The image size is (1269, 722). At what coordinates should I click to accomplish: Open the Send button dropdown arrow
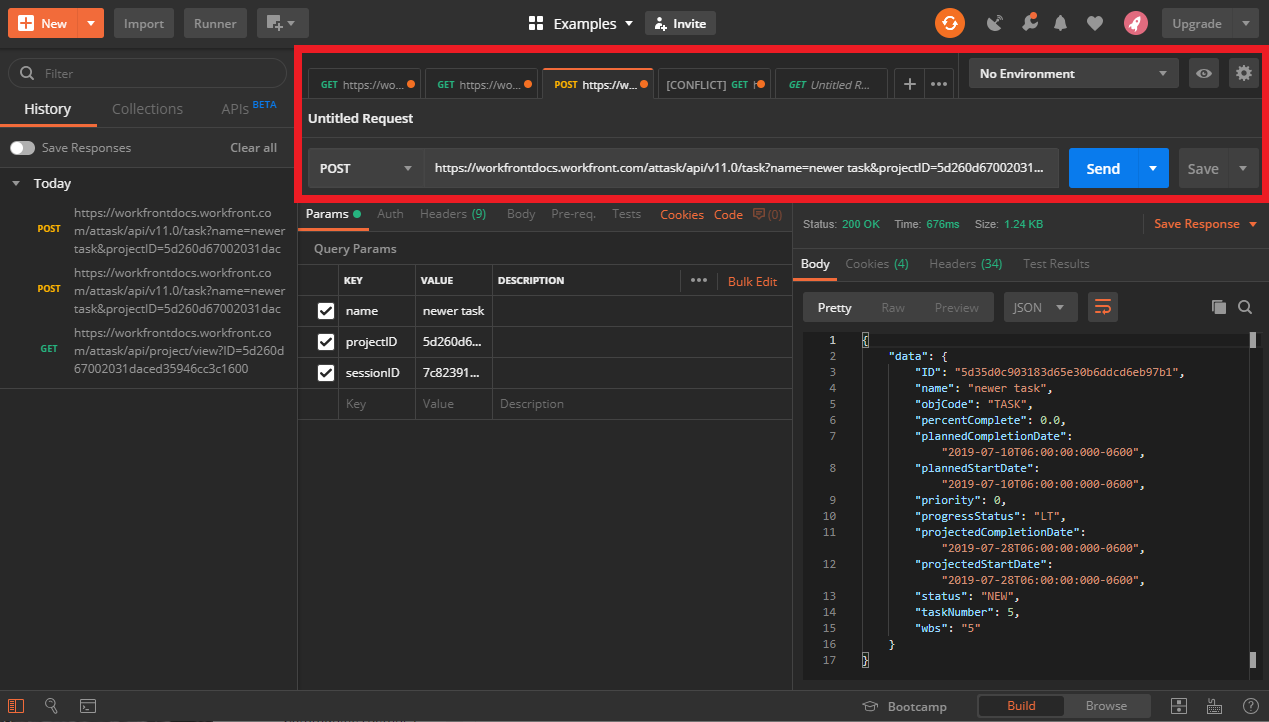(1153, 168)
